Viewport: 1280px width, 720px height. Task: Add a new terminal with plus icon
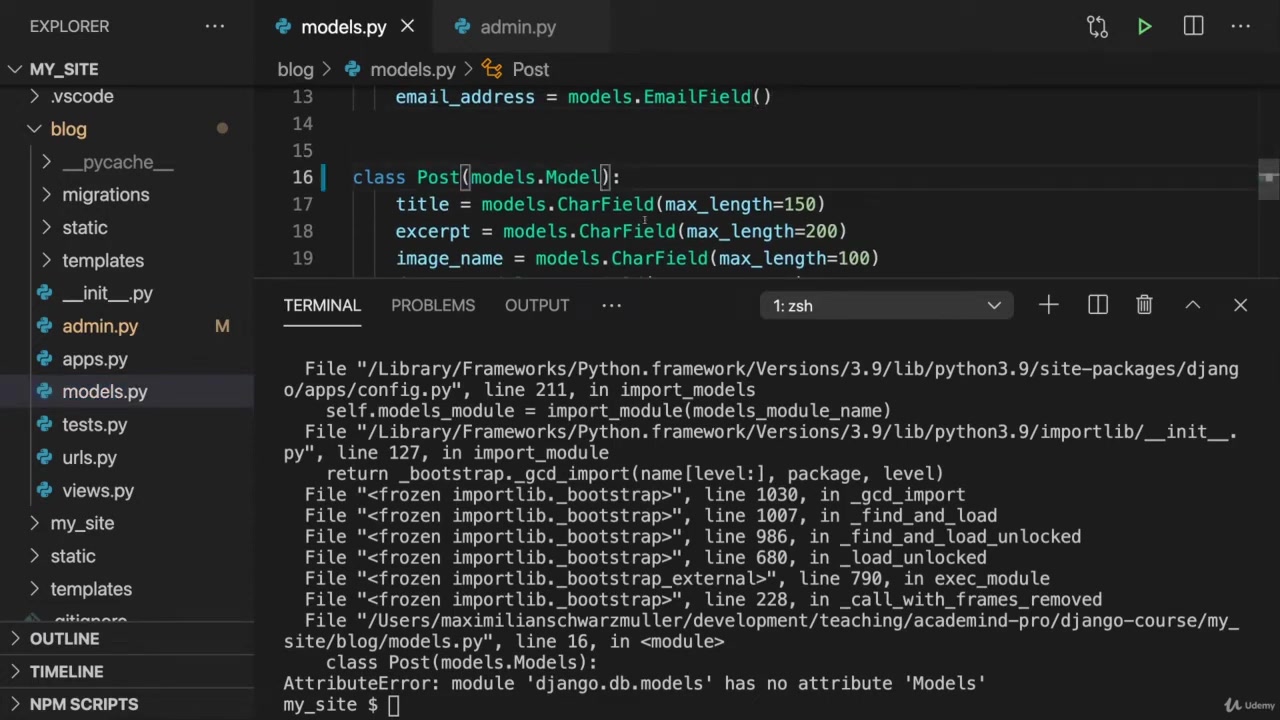1048,305
